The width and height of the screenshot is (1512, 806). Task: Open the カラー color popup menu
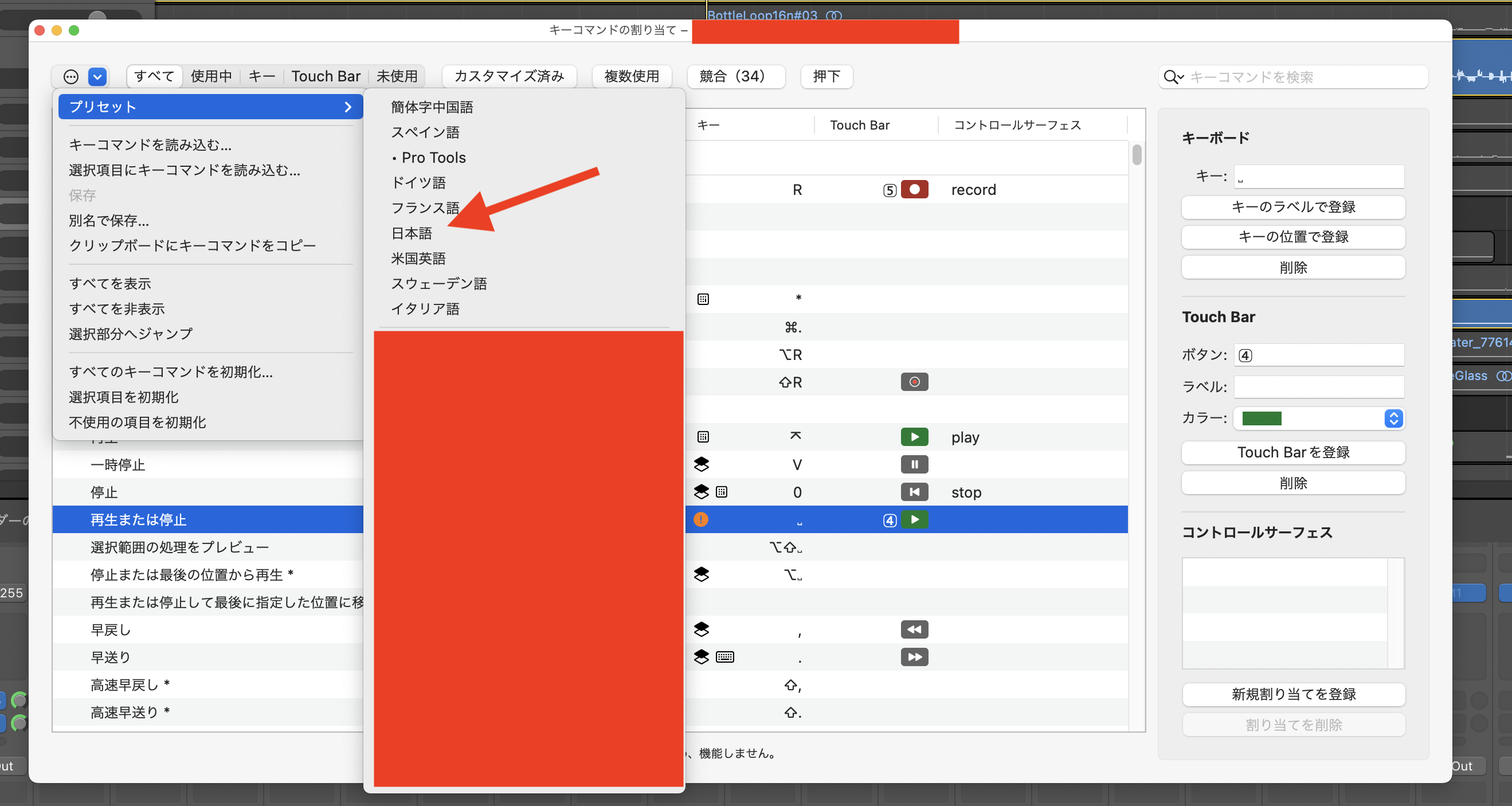[x=1318, y=418]
